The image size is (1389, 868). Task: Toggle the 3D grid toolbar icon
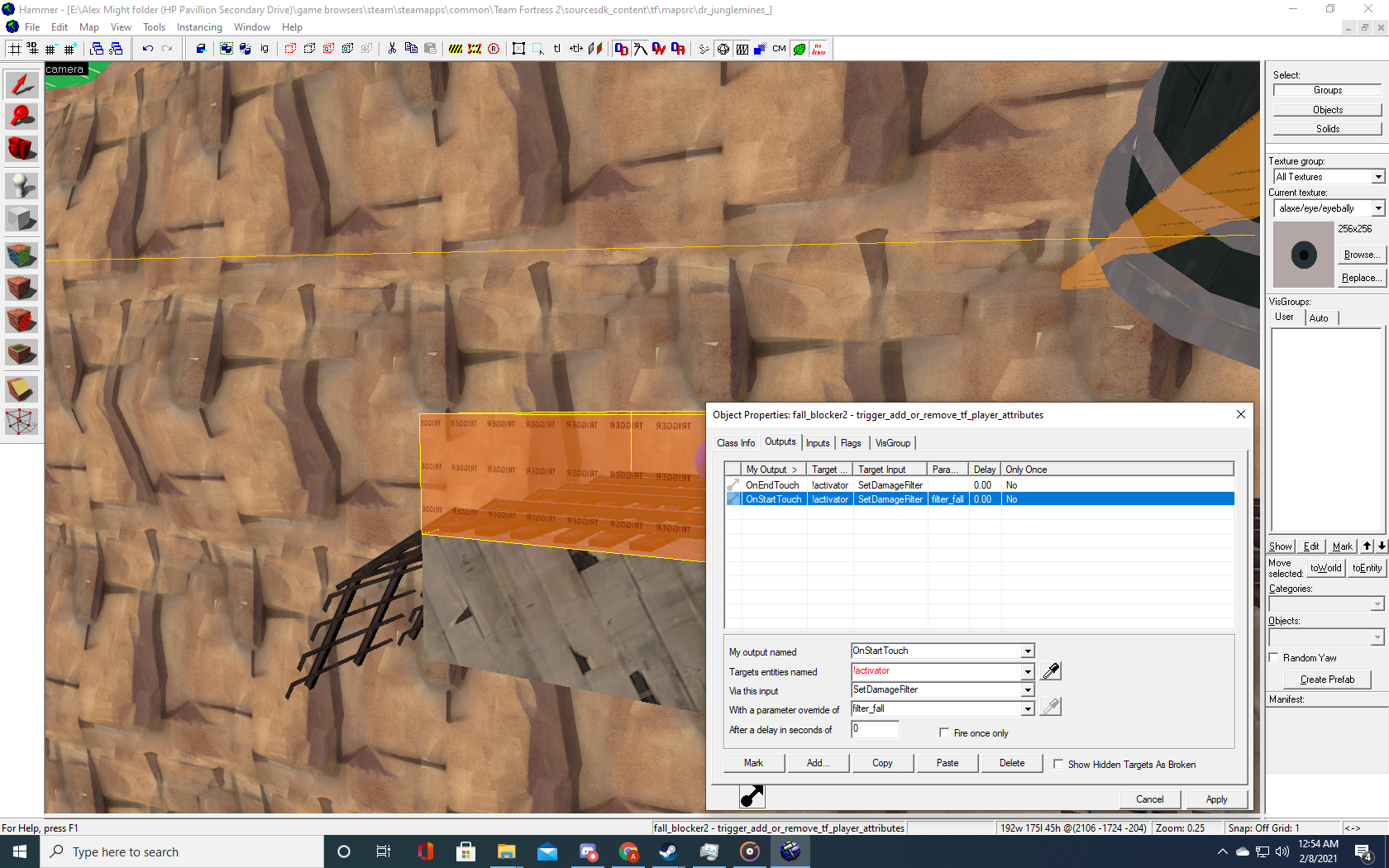(33, 49)
